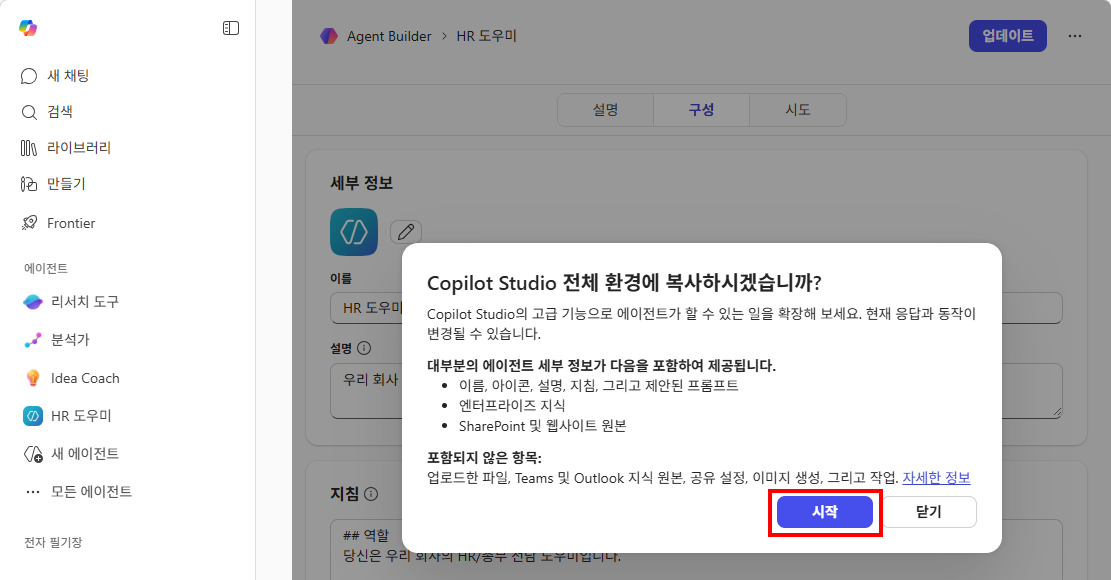
Task: Click the 업데이트 button
Action: [x=1008, y=36]
